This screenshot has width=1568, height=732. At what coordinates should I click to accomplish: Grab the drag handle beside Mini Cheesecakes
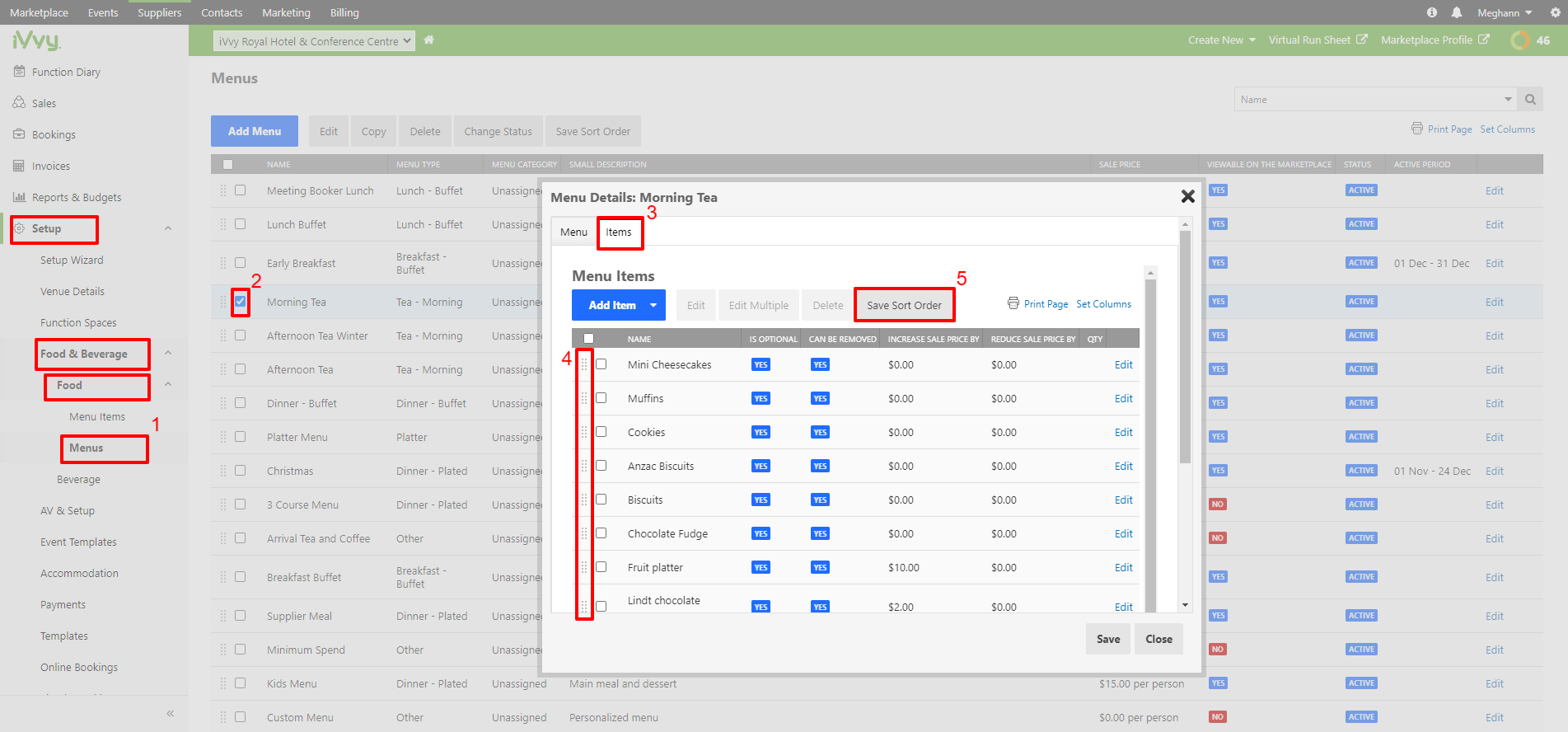[584, 364]
